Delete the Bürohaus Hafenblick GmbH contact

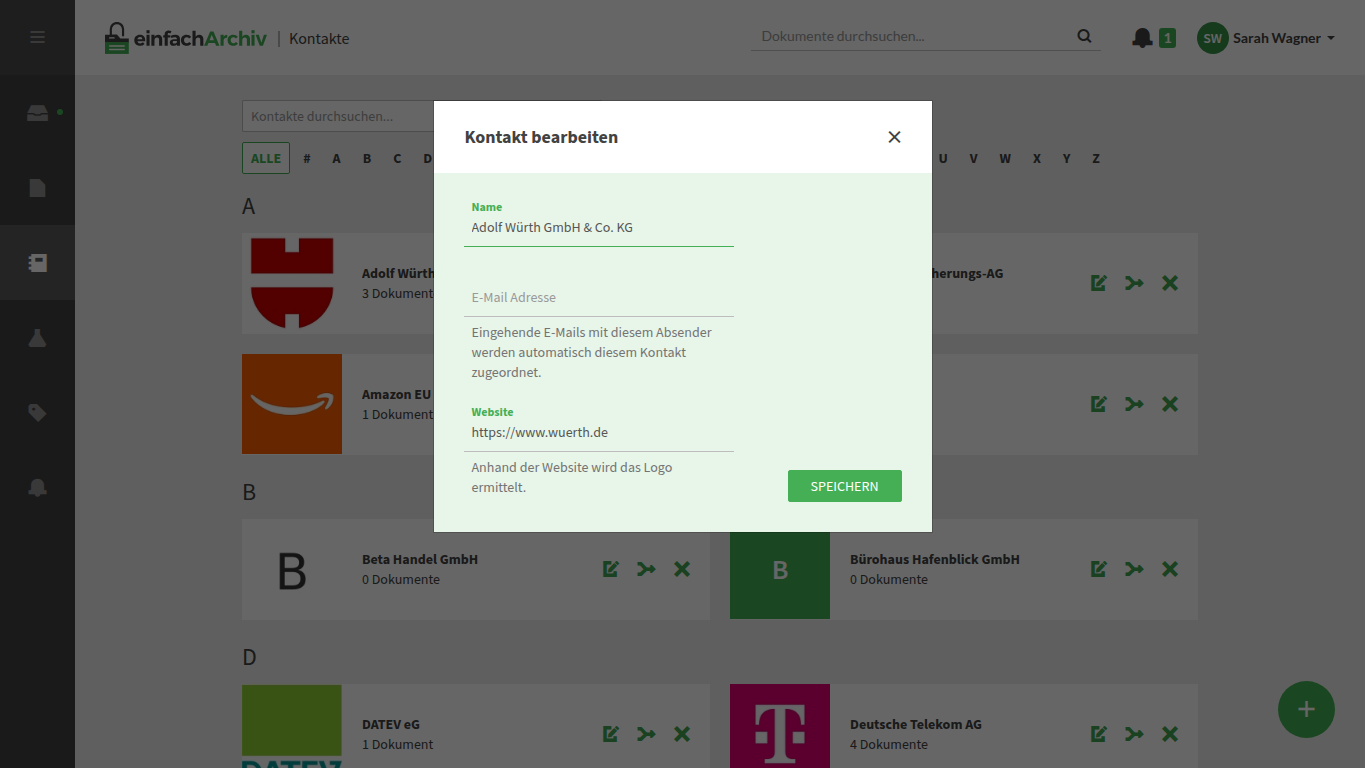[1170, 569]
